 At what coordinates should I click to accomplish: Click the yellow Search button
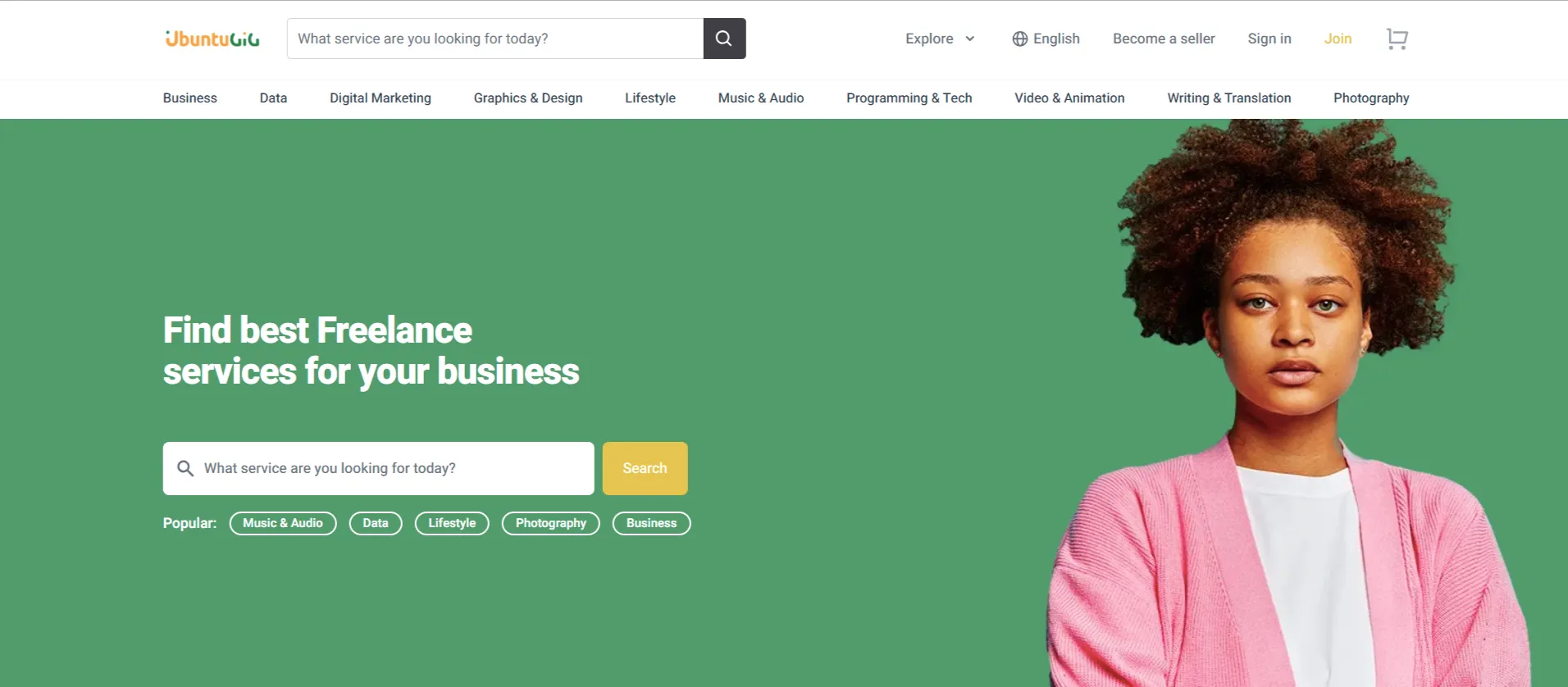645,468
